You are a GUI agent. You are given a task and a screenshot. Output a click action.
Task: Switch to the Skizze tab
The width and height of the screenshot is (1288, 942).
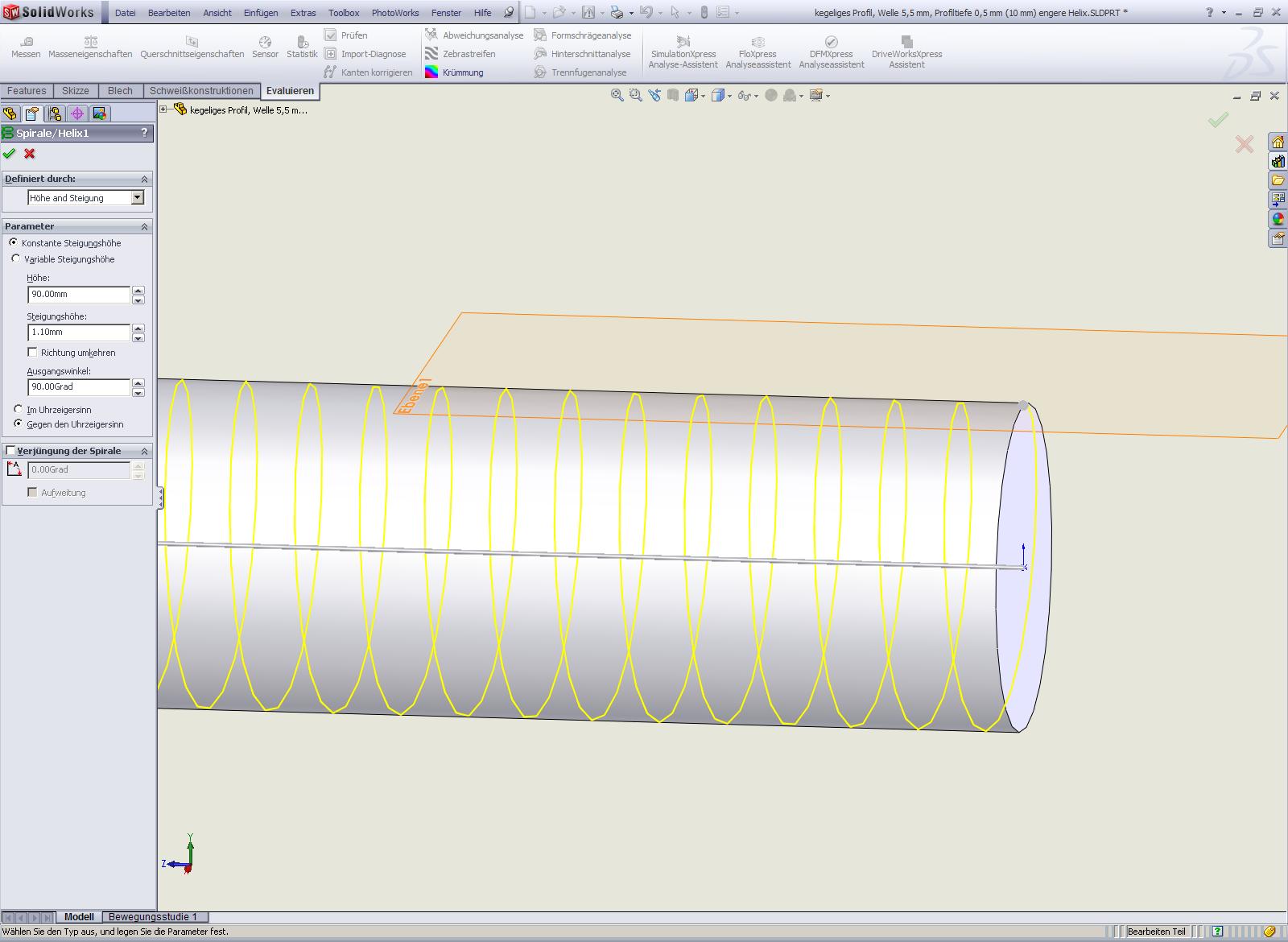click(76, 91)
